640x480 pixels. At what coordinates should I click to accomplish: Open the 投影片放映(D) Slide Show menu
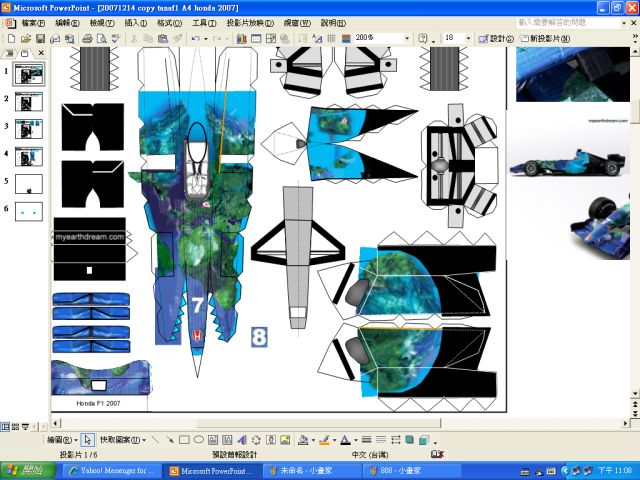[250, 23]
